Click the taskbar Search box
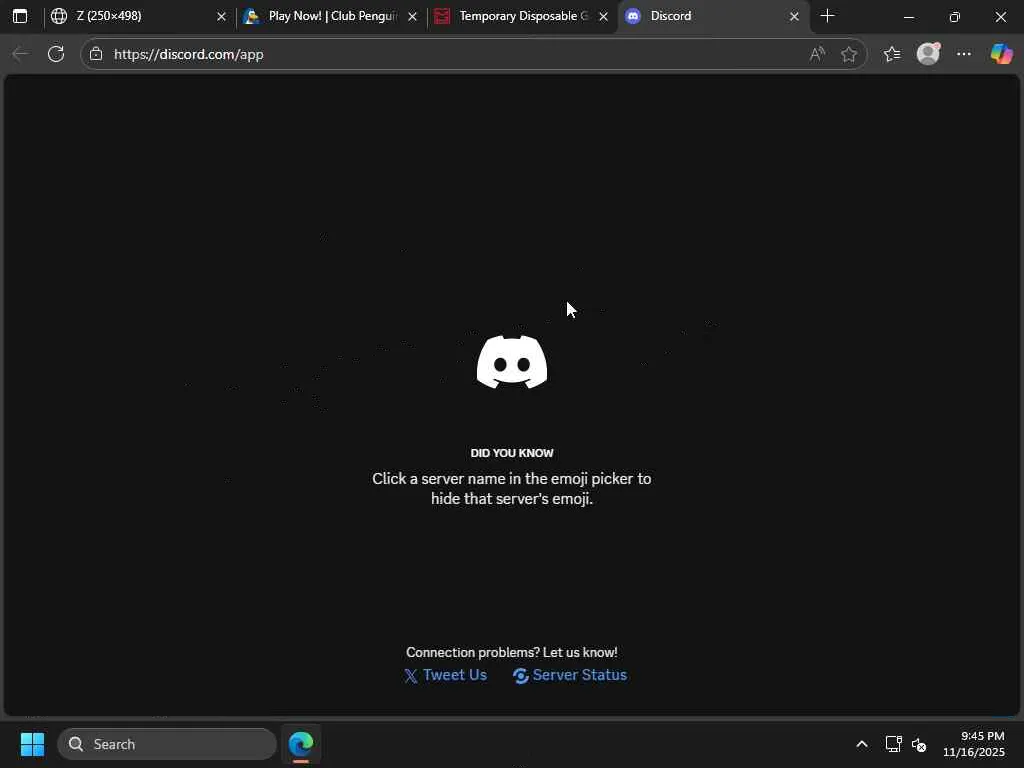The width and height of the screenshot is (1024, 768). click(x=167, y=744)
